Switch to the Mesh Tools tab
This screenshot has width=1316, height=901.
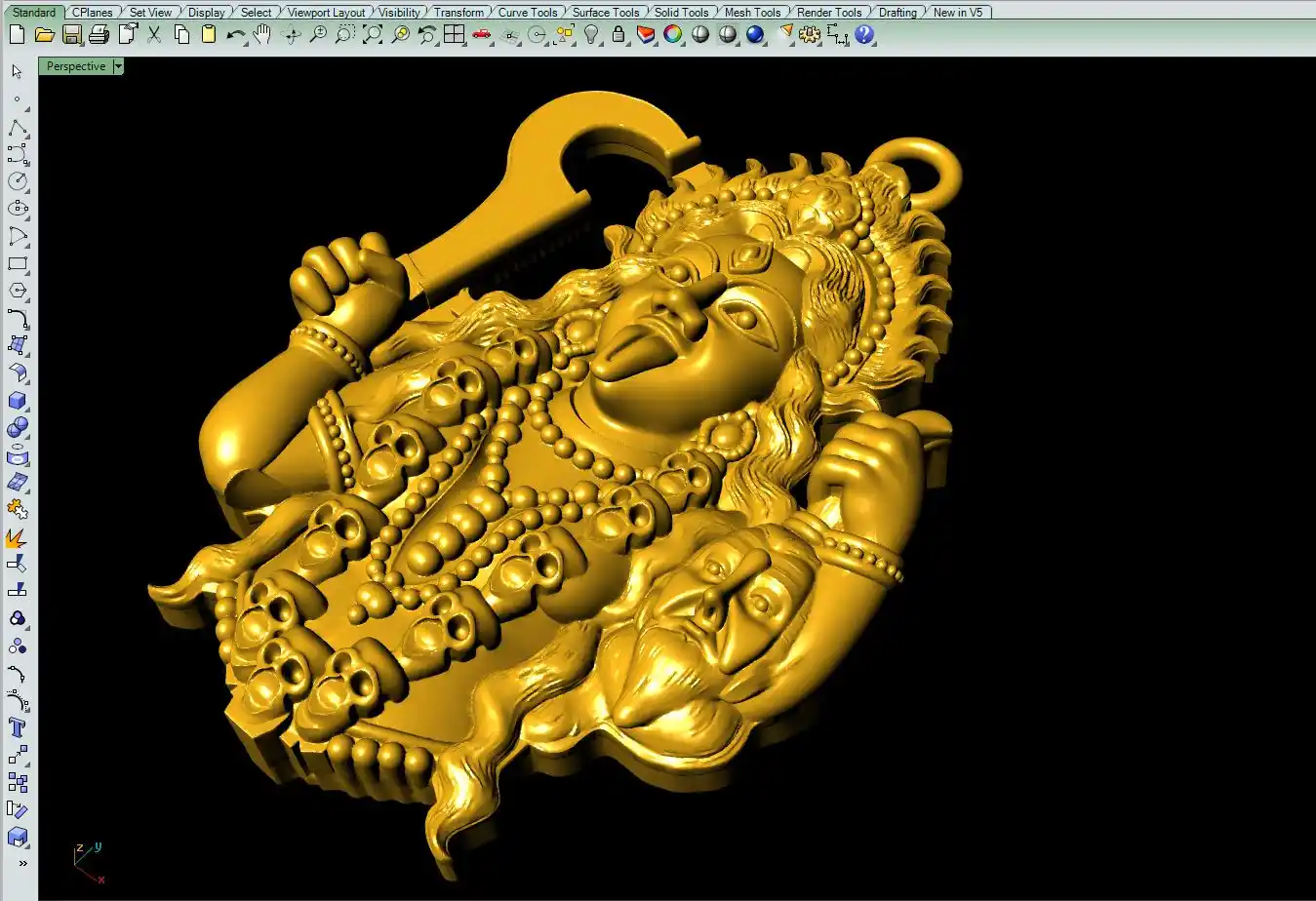752,12
